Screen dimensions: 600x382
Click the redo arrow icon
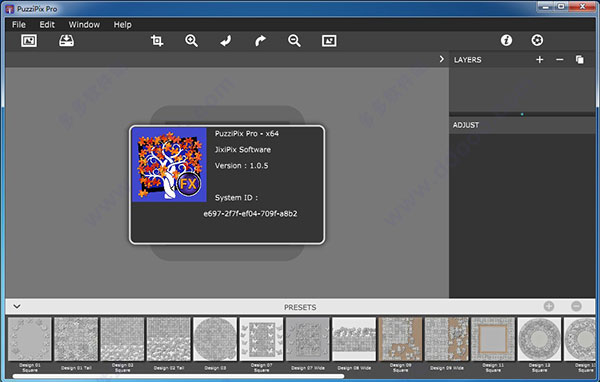tap(260, 41)
